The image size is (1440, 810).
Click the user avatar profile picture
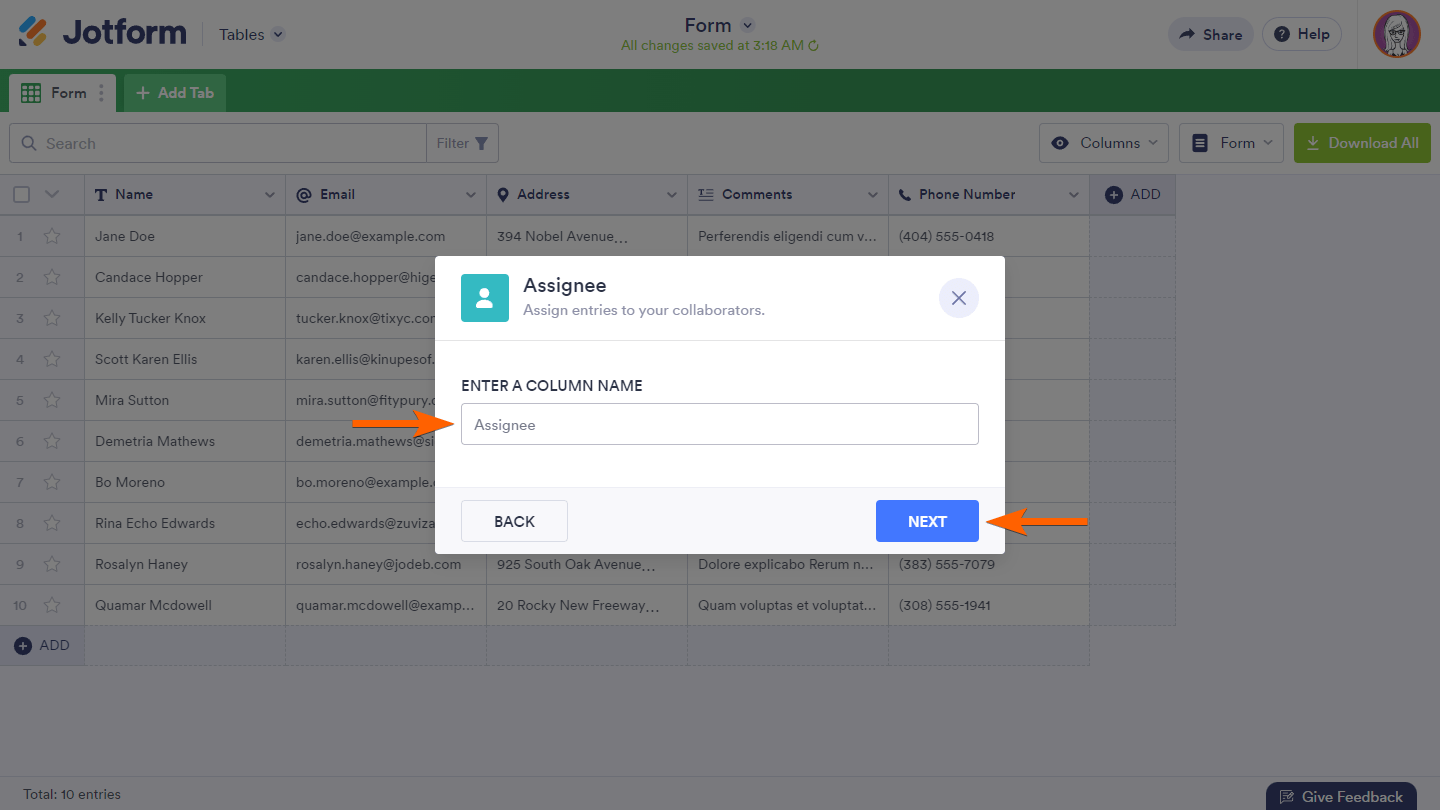click(x=1396, y=34)
